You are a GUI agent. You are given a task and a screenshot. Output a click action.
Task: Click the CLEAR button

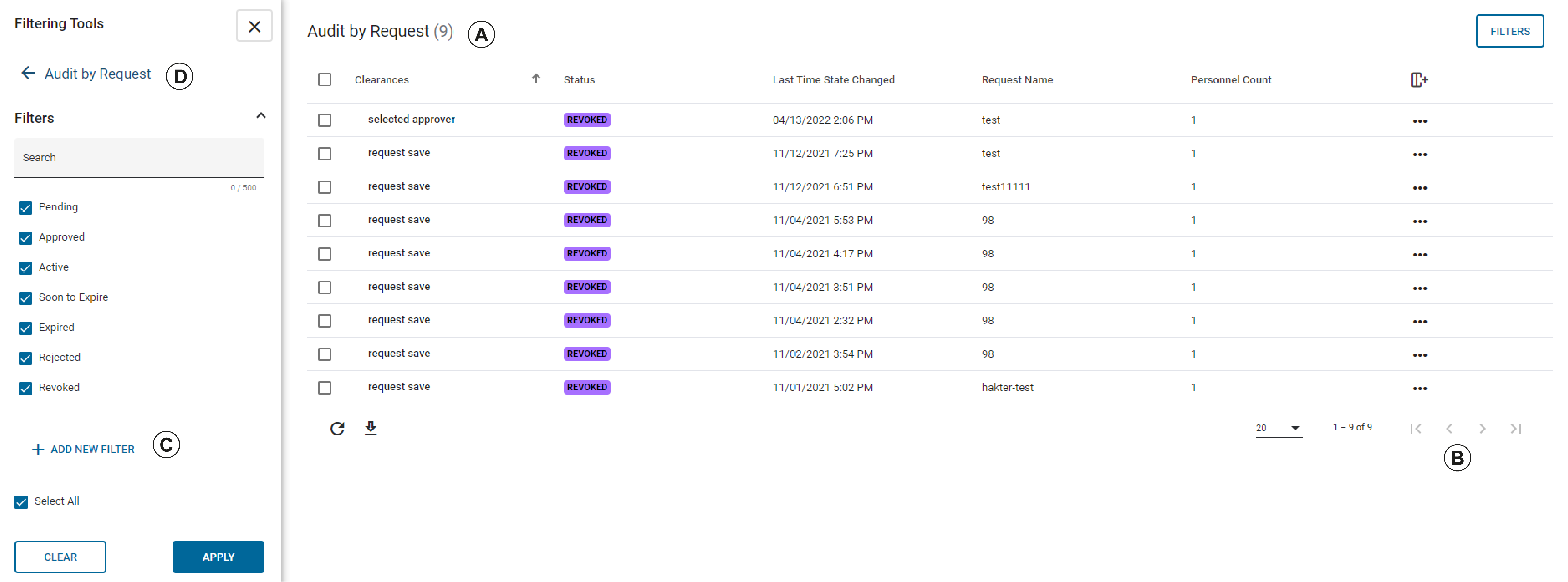60,557
